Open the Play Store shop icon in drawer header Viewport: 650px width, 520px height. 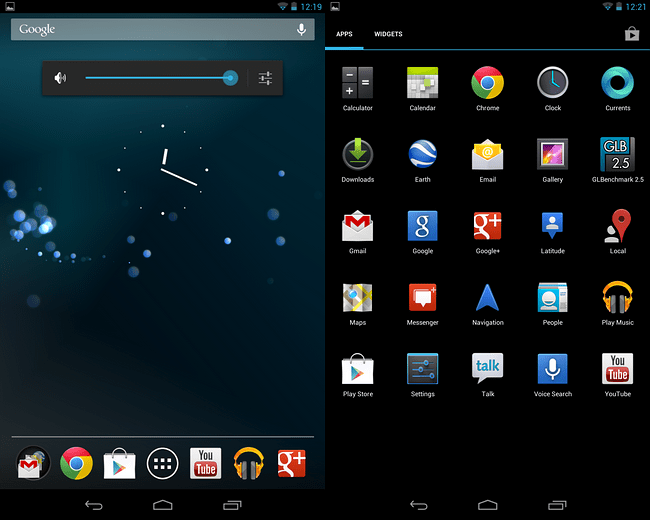(x=632, y=34)
